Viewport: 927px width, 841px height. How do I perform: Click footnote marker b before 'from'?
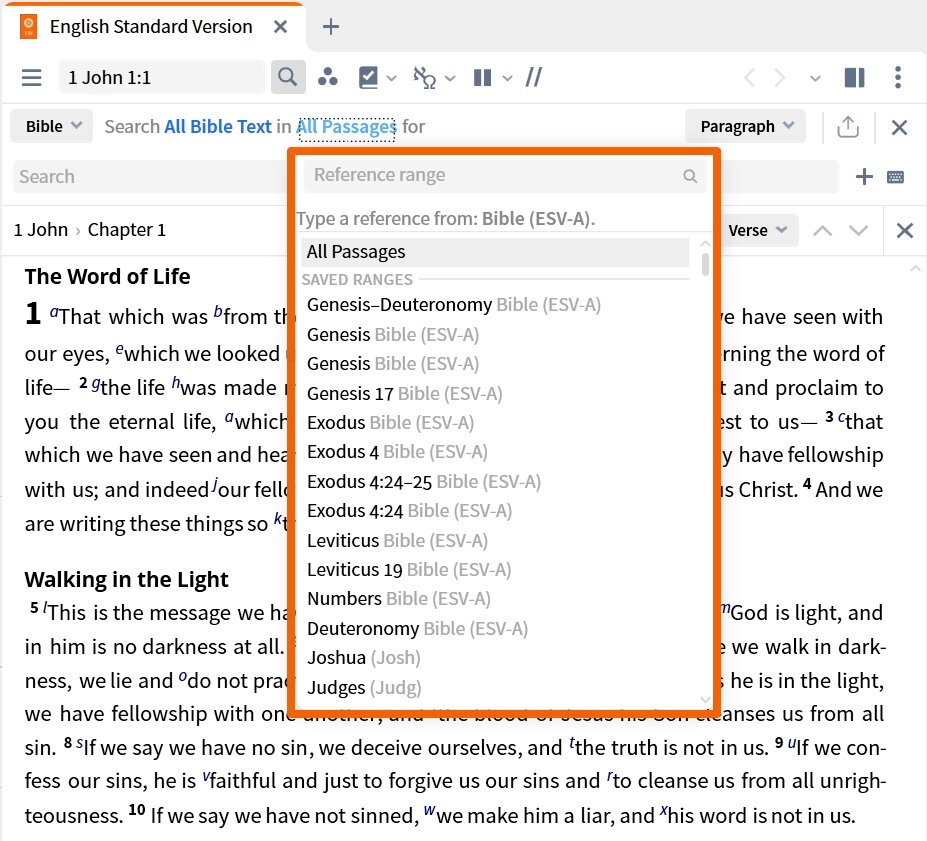[x=218, y=311]
